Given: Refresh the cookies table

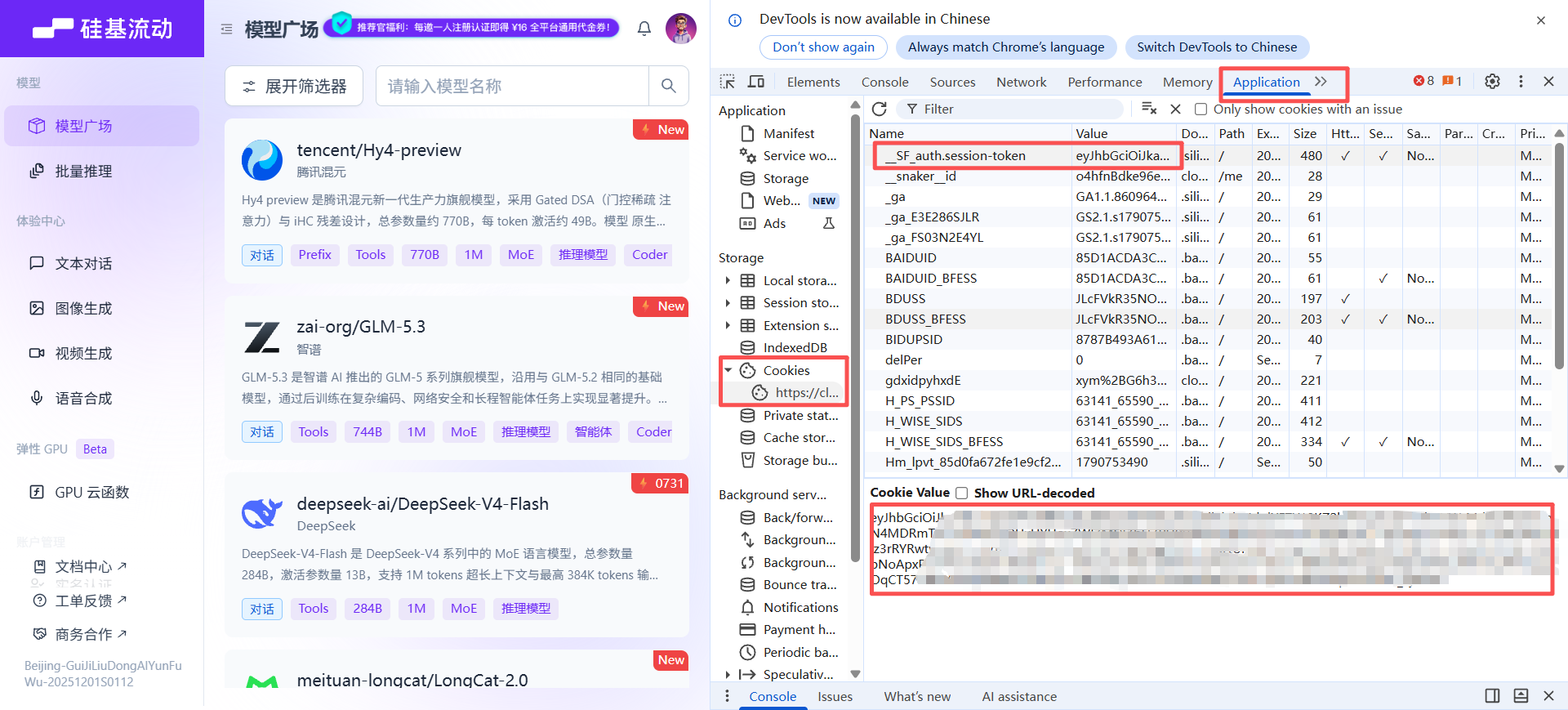Looking at the screenshot, I should [x=880, y=109].
